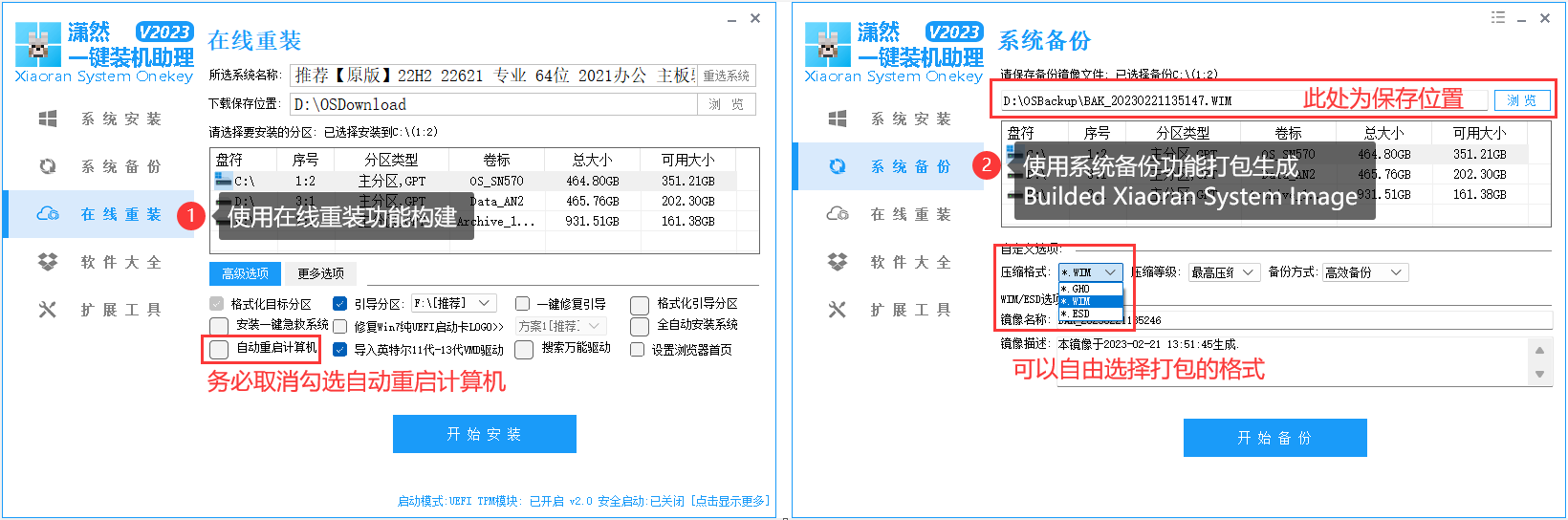The image size is (1568, 520).
Task: Click the 下载保存位置 path field
Action: pos(494,104)
